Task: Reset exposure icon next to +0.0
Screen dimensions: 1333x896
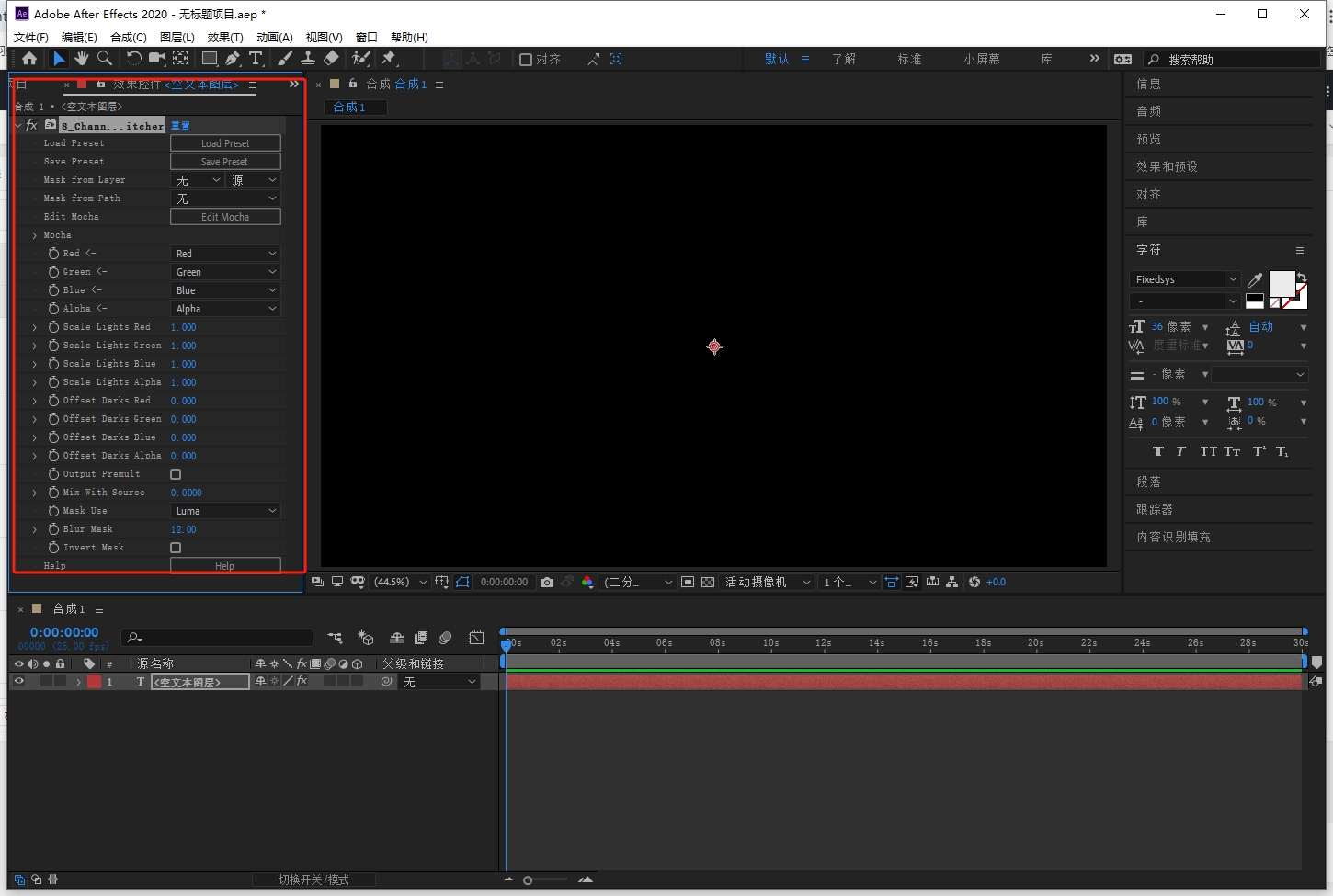Action: tap(974, 582)
